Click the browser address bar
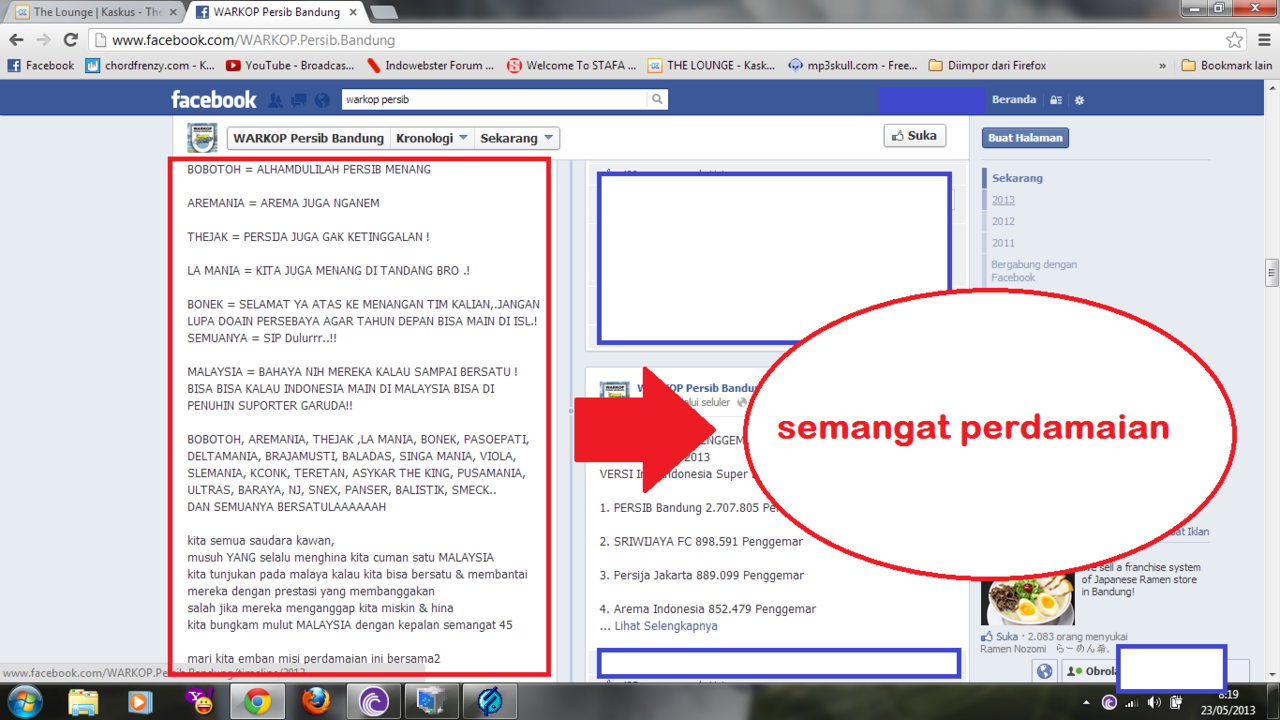 pos(660,40)
